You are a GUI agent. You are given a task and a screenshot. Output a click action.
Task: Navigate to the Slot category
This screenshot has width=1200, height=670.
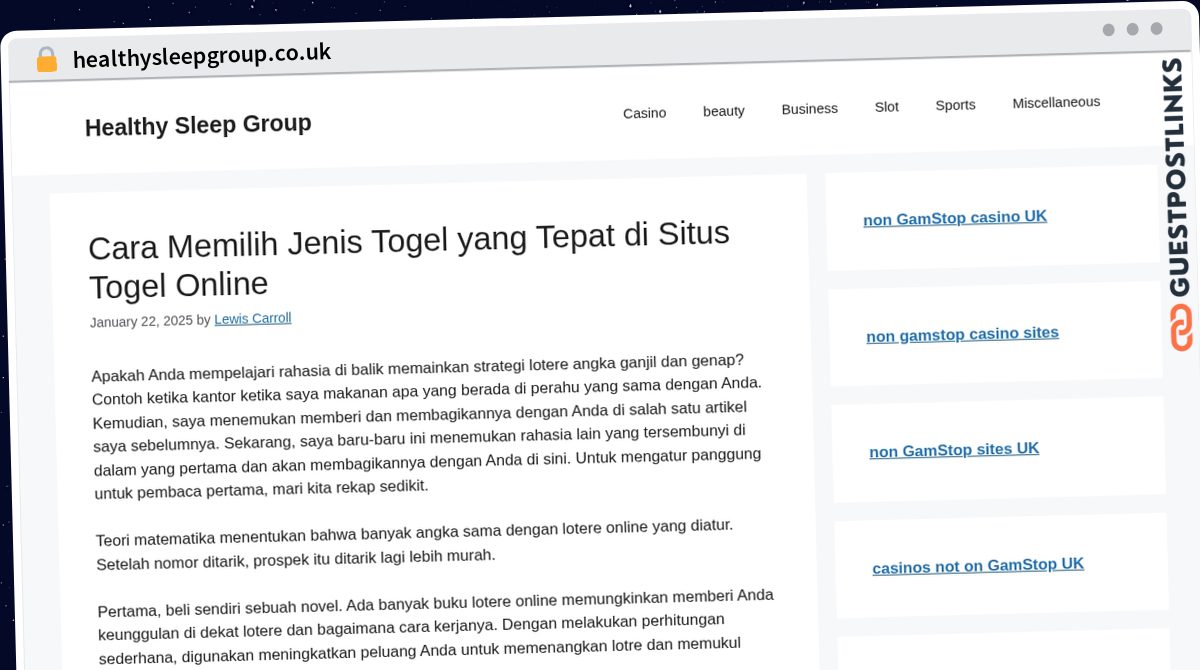tap(886, 105)
